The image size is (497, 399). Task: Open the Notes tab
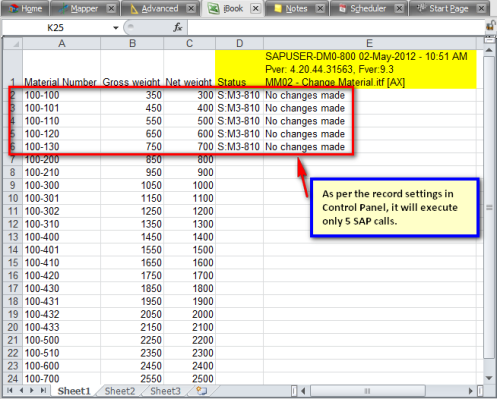click(x=296, y=8)
